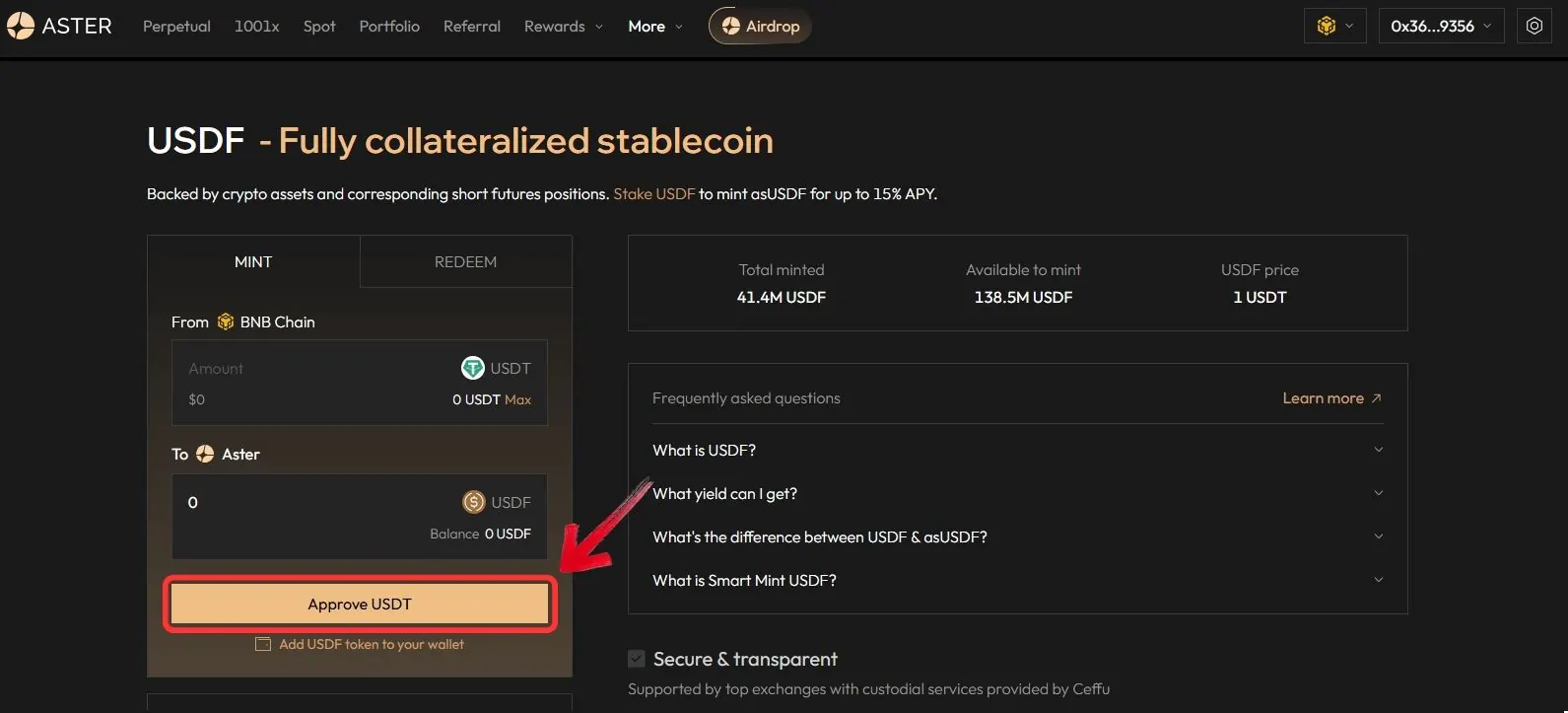Click the Airdrop button with logo icon

pos(760,26)
